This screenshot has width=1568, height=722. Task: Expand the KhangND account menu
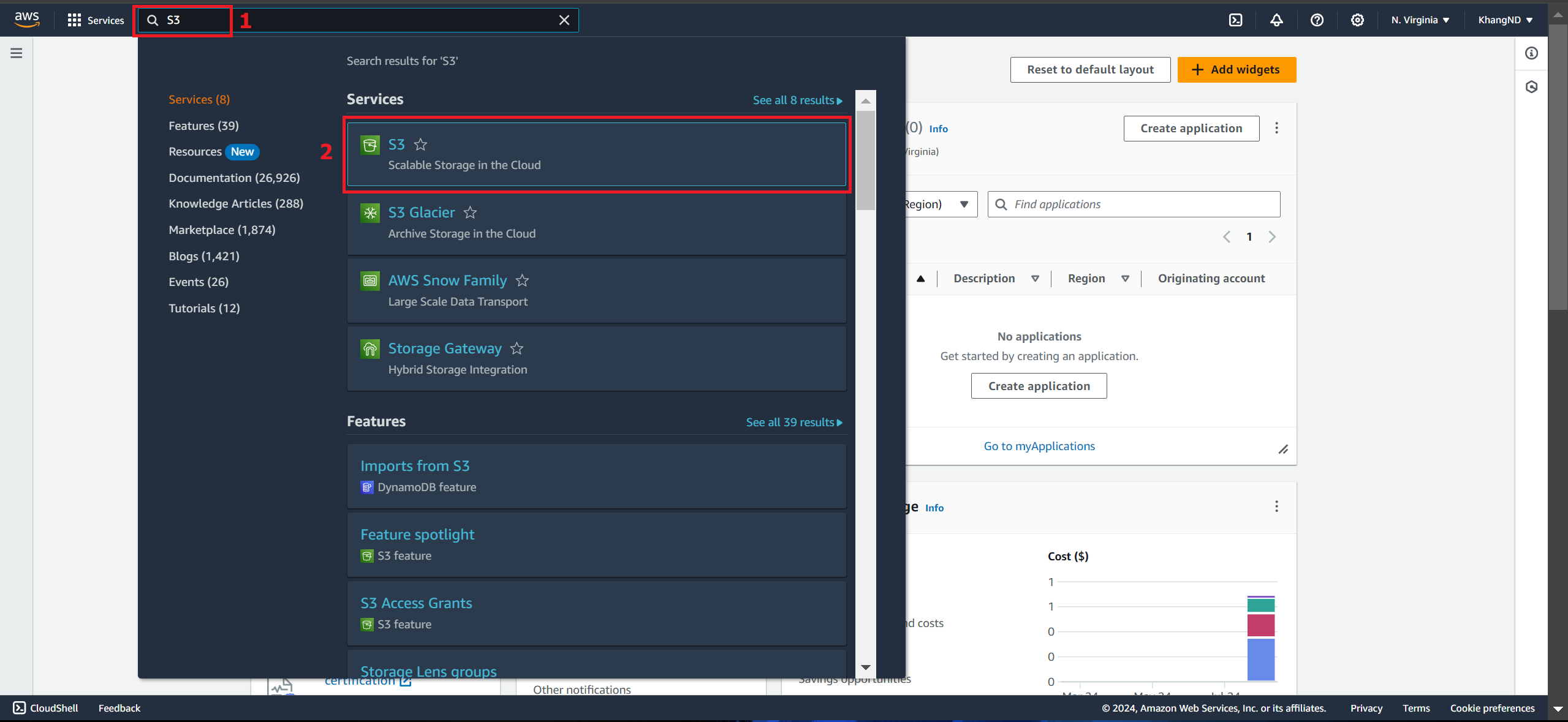[1505, 20]
